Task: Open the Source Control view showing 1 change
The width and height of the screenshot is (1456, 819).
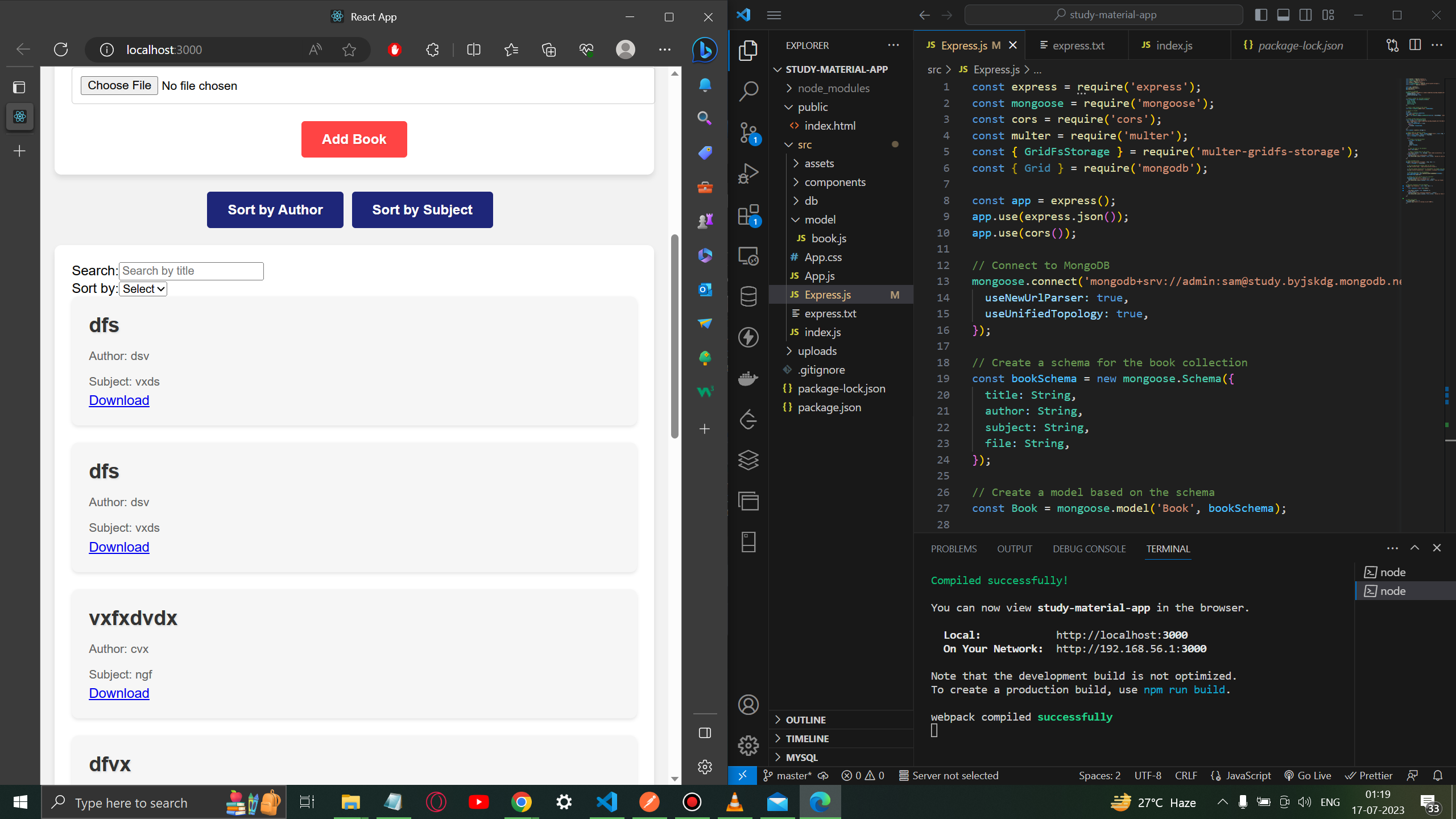Action: click(748, 132)
